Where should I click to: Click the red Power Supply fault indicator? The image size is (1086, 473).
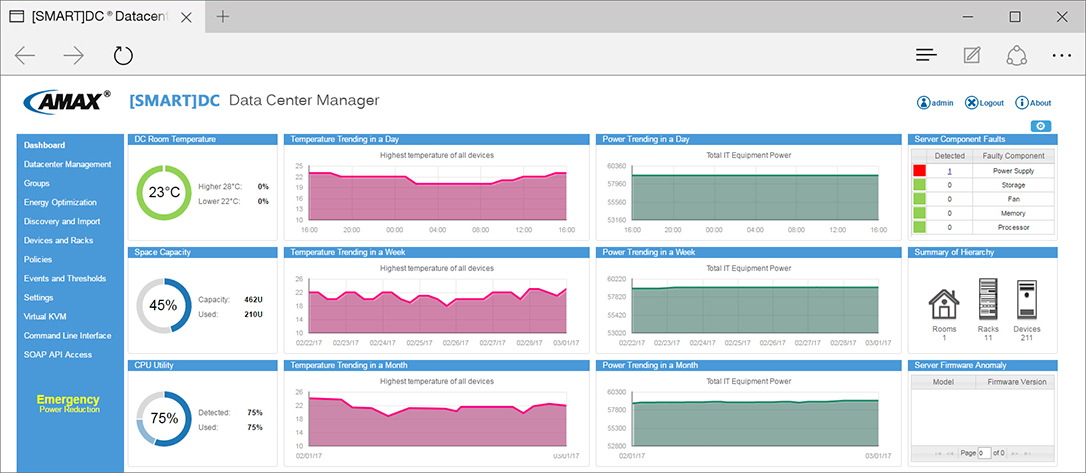click(919, 170)
